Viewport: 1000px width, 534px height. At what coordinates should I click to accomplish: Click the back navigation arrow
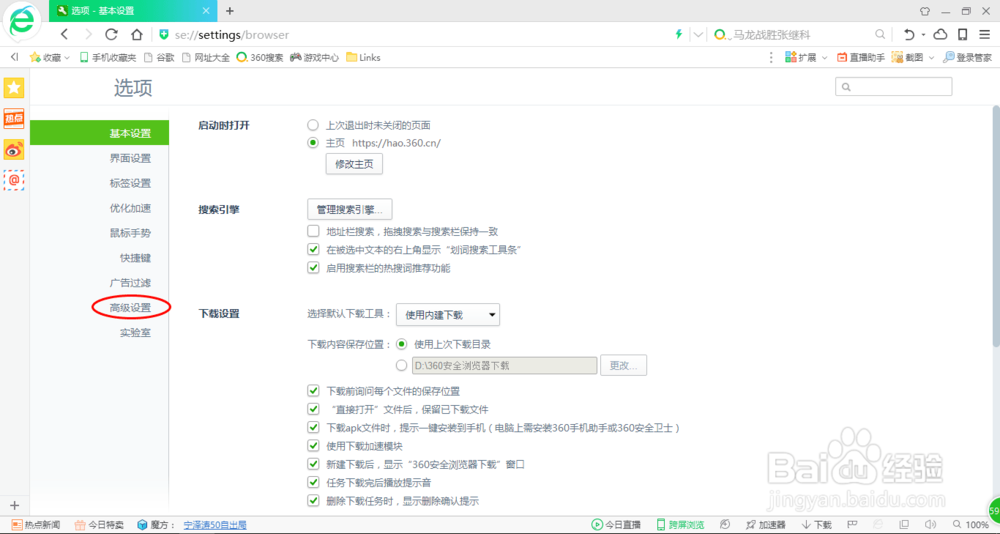pos(64,34)
